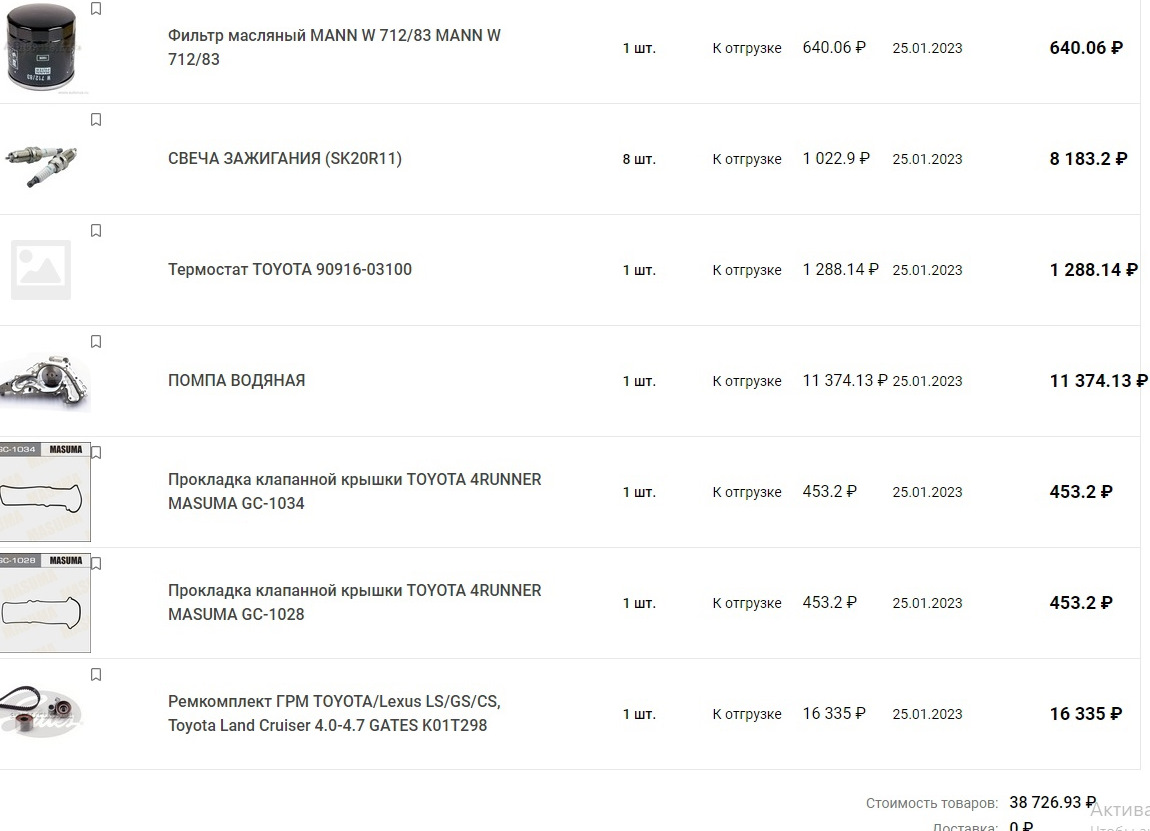Open the water pump product photo
Viewport: 1150px width, 831px height.
(44, 381)
